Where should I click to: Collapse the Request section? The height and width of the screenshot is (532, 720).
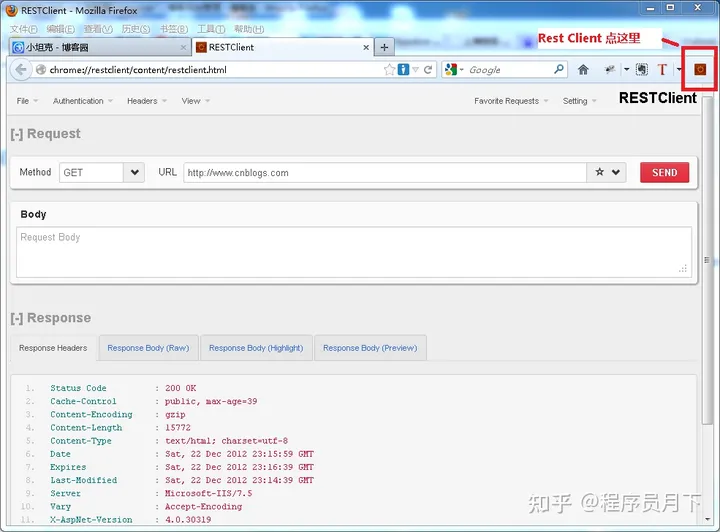[17, 134]
